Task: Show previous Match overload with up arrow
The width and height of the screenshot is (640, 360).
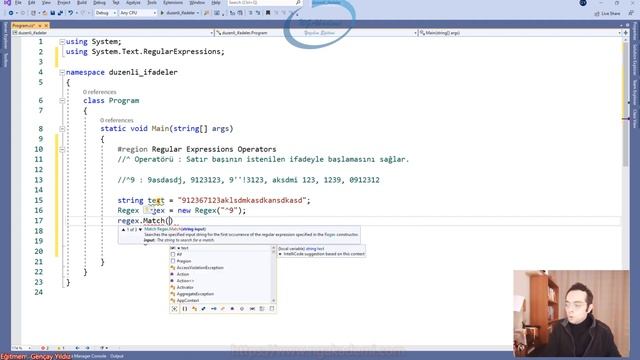Action: [x=123, y=230]
